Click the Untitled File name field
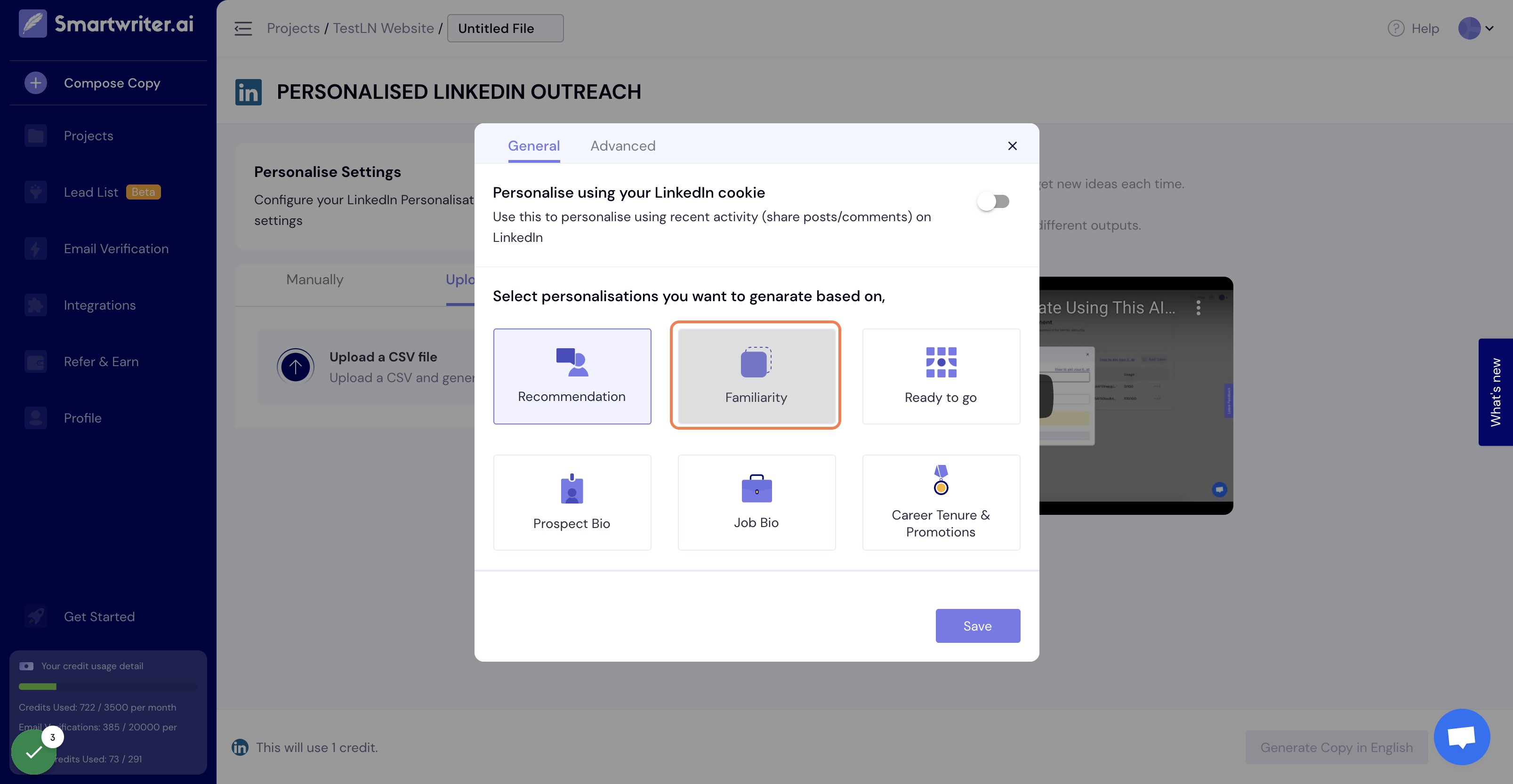Screen dimensions: 1513x784 (x=505, y=28)
